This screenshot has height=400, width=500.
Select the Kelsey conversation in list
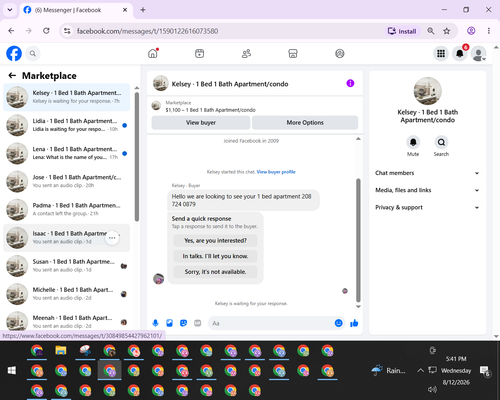[x=67, y=97]
